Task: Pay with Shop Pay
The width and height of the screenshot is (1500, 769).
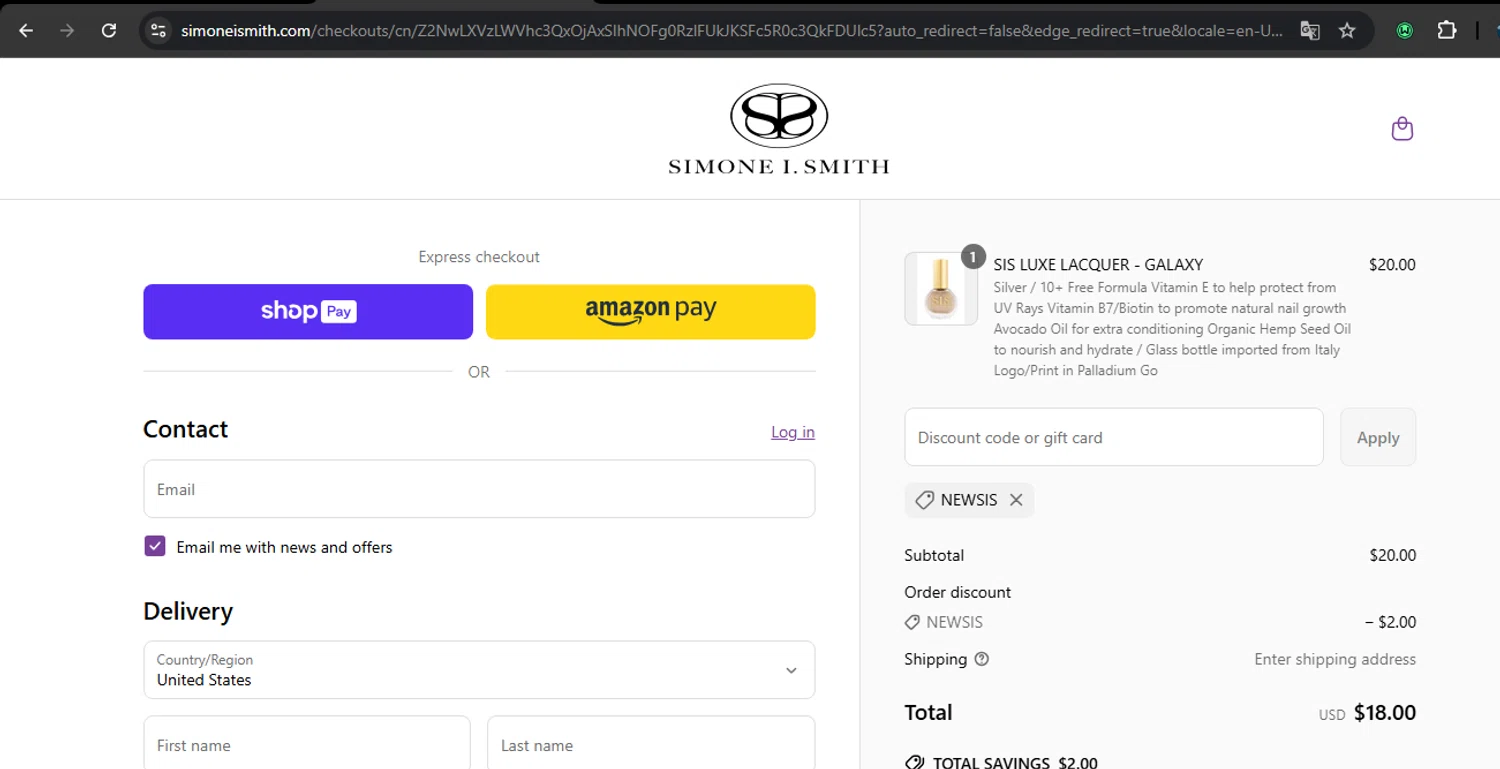Action: coord(308,312)
